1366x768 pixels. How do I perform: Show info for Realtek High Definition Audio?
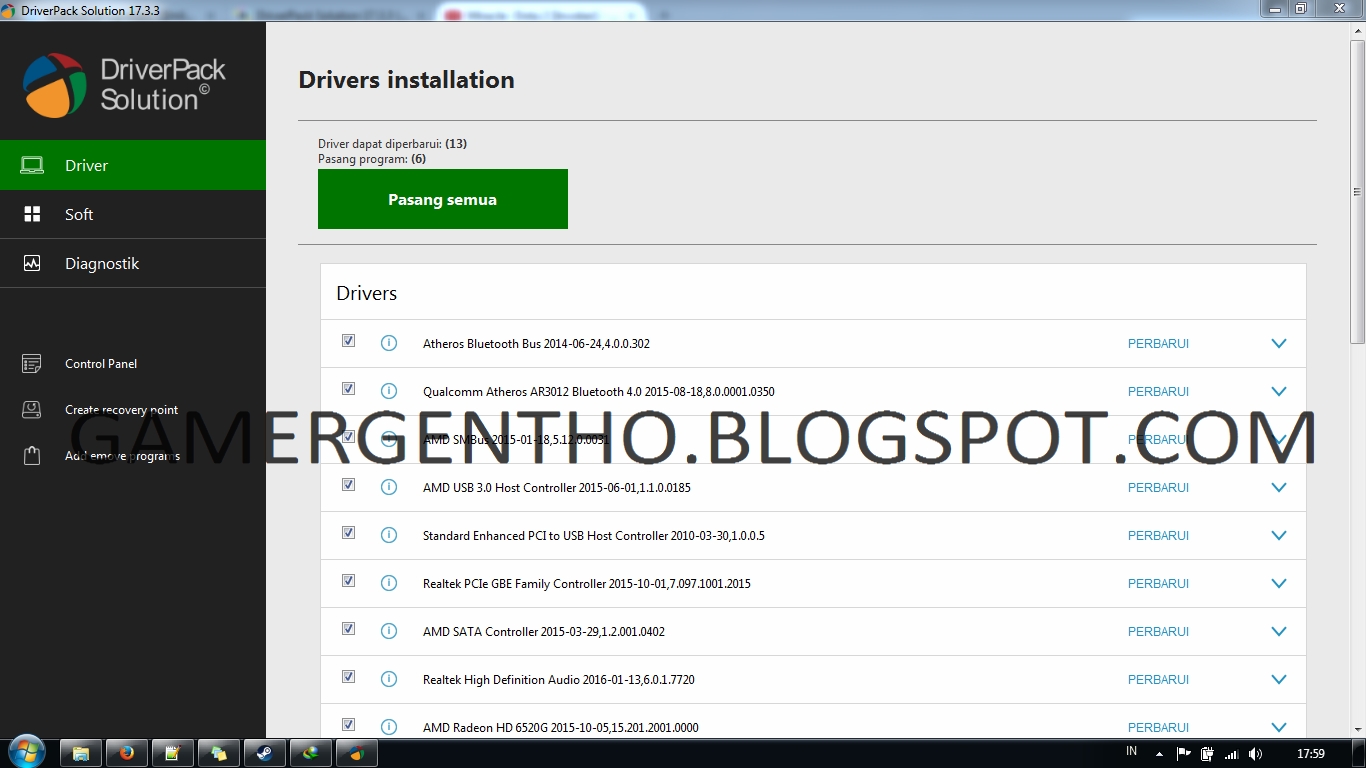(x=389, y=679)
